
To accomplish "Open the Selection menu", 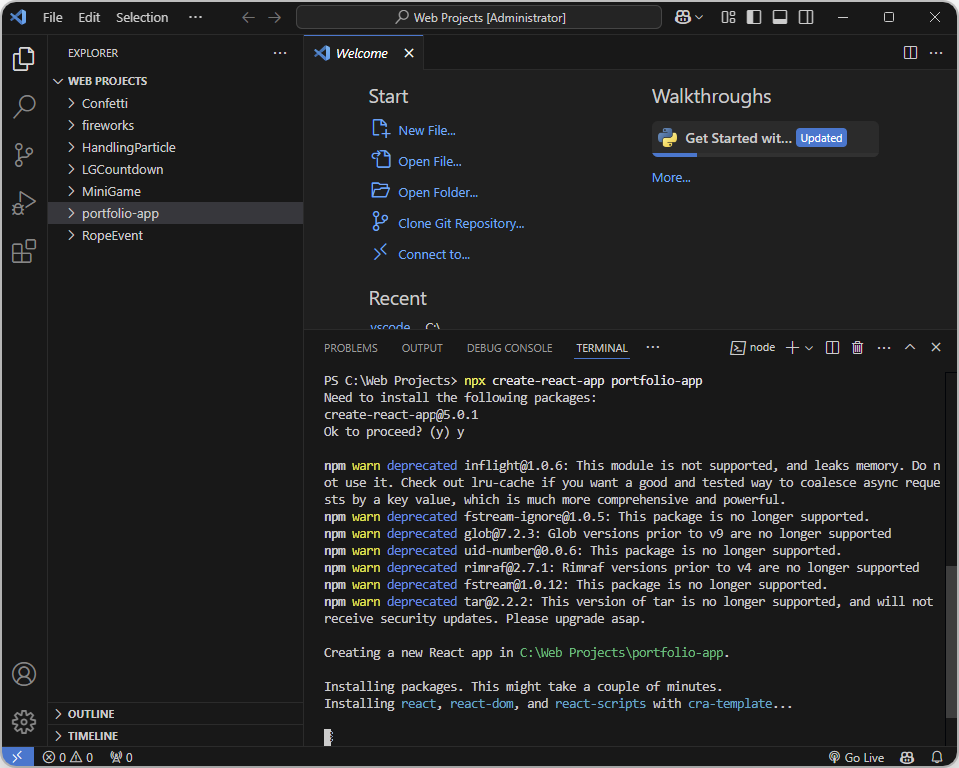I will click(x=142, y=17).
